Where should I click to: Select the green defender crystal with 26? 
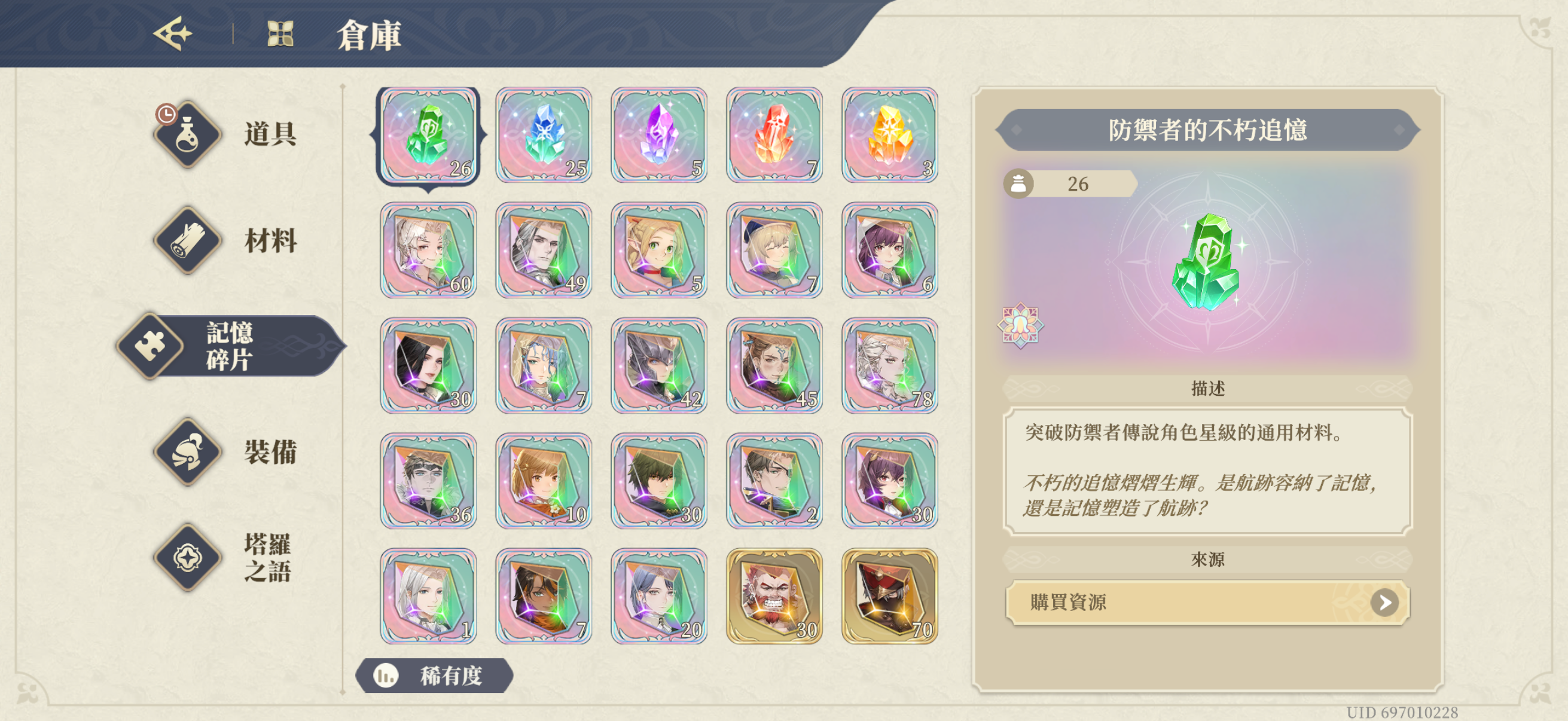(x=429, y=135)
